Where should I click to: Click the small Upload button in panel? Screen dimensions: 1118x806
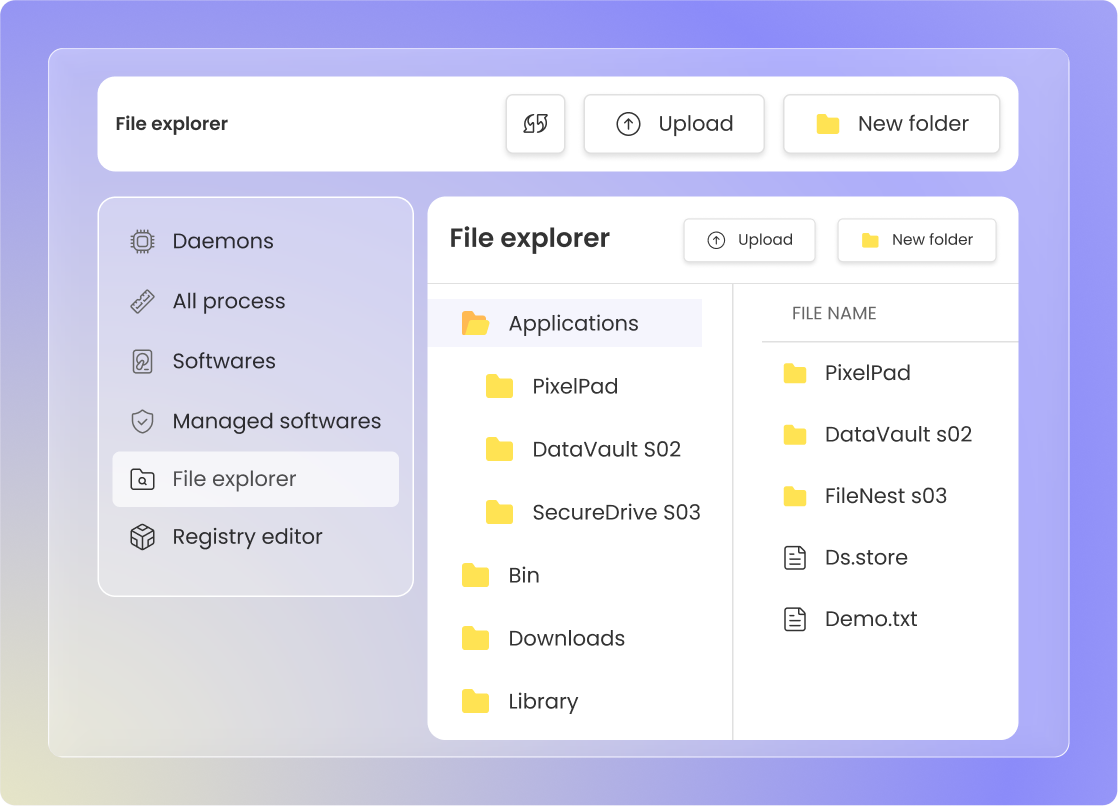pos(749,240)
